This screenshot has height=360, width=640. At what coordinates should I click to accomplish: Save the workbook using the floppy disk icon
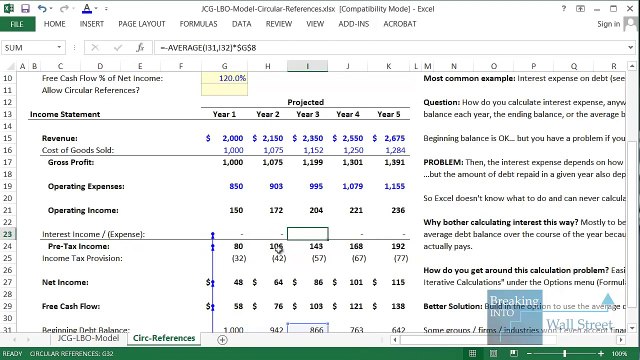pyautogui.click(x=25, y=8)
